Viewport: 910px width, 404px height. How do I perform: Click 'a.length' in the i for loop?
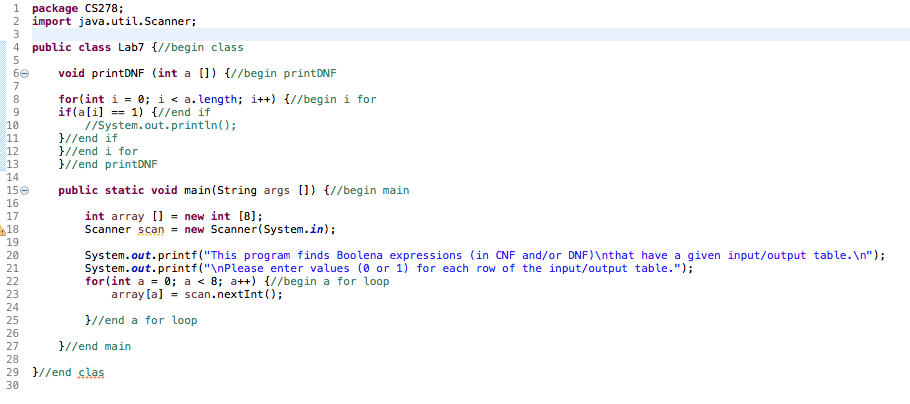(x=211, y=99)
